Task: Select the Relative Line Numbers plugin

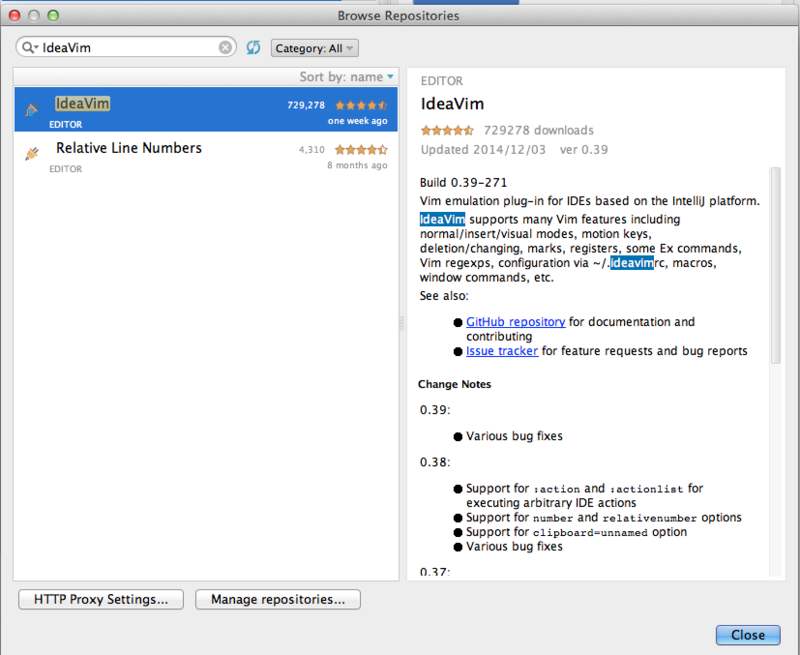Action: 206,154
